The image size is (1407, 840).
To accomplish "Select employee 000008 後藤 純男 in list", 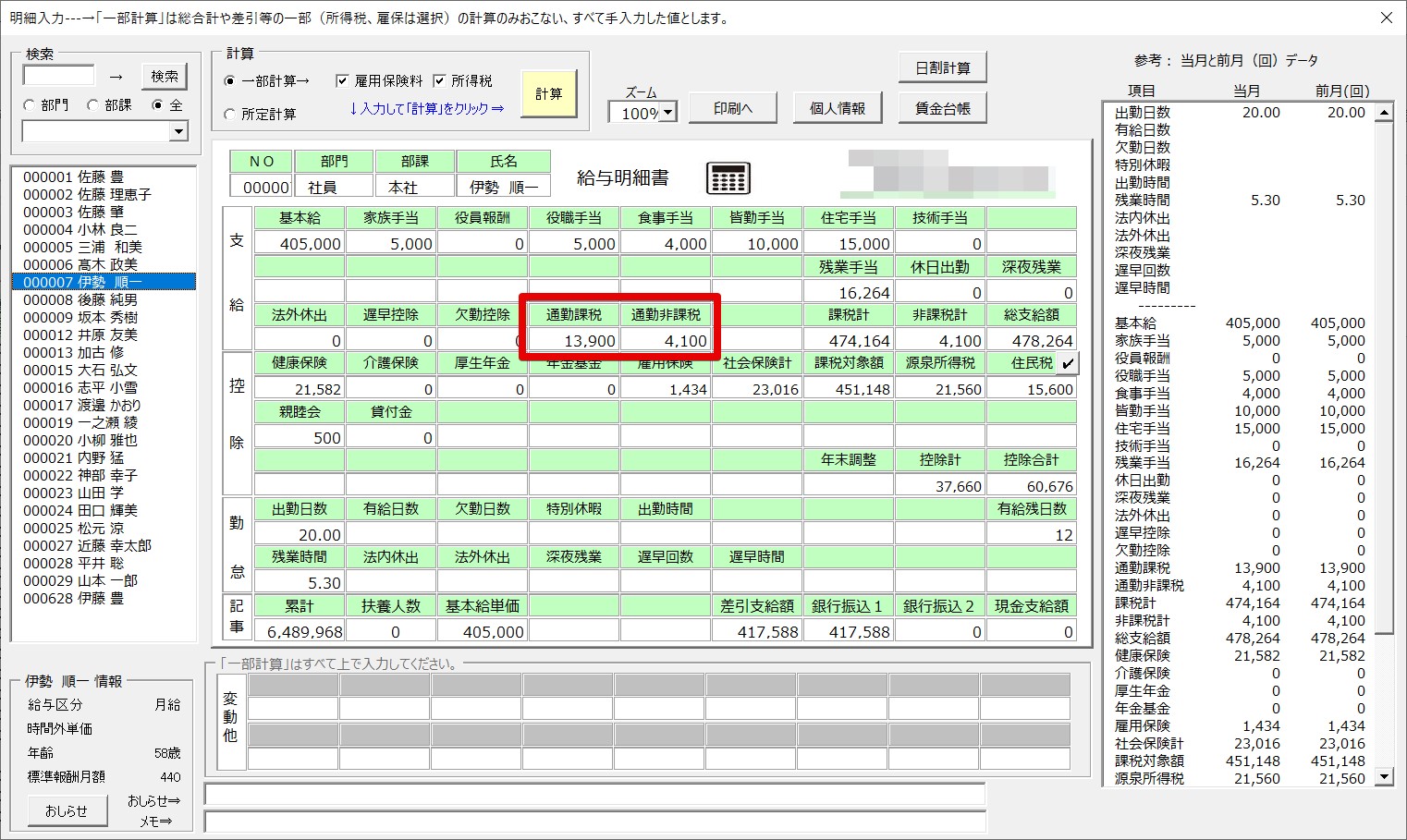I will pos(80,299).
